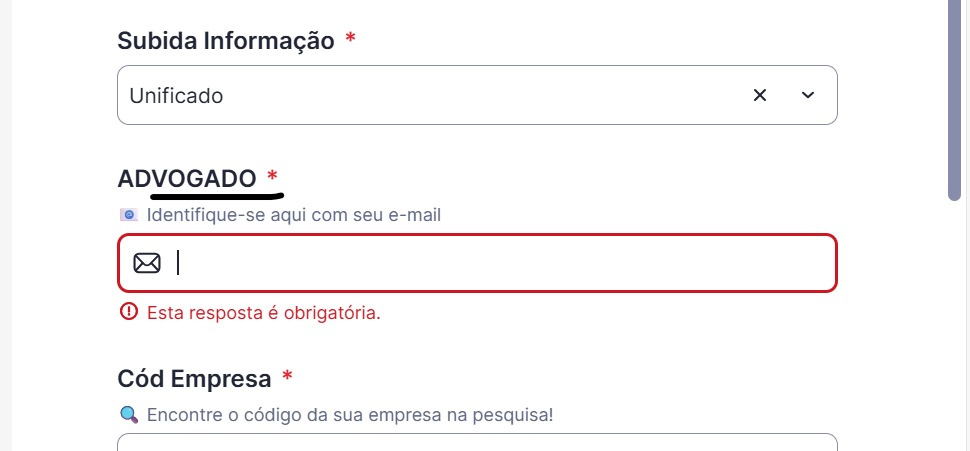Focus the ADVOGADO e-mail input field
The image size is (970, 451).
click(x=477, y=264)
